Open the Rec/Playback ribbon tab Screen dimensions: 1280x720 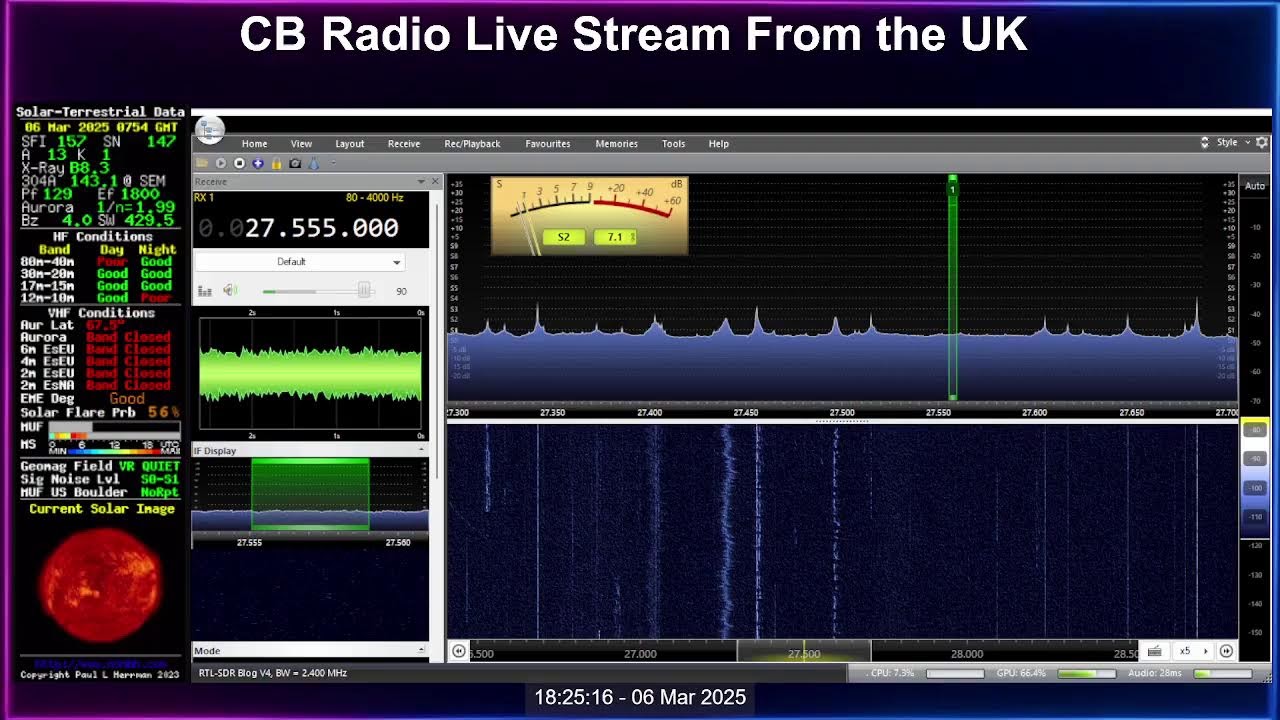pos(472,144)
